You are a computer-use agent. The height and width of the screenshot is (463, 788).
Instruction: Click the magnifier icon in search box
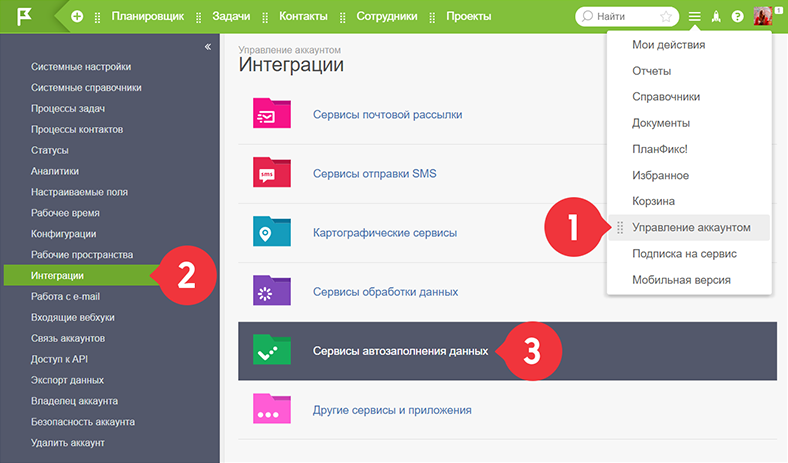587,16
